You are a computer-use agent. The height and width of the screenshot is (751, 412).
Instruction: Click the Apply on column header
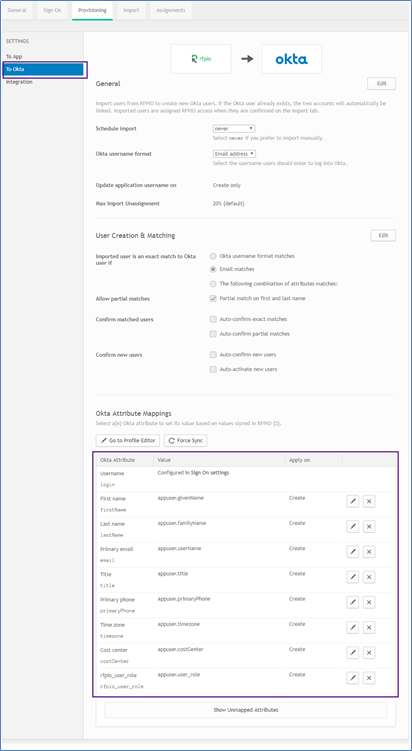298,460
